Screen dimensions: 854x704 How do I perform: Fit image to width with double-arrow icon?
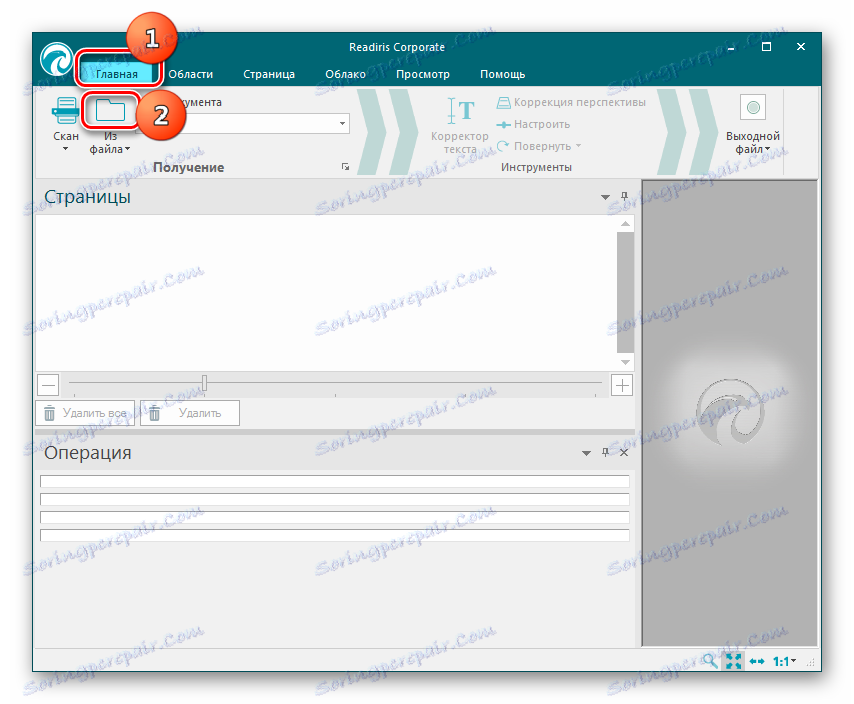tap(757, 661)
